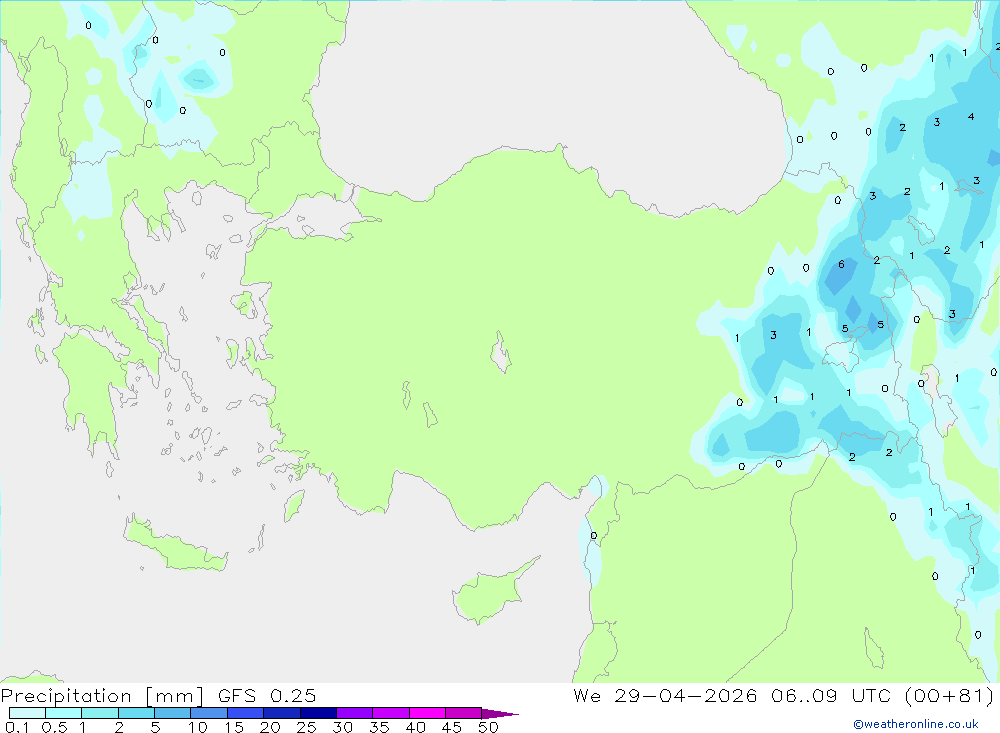Image resolution: width=1000 pixels, height=733 pixels.
Task: Select the 45–50 mm legend swatch
Action: click(464, 713)
